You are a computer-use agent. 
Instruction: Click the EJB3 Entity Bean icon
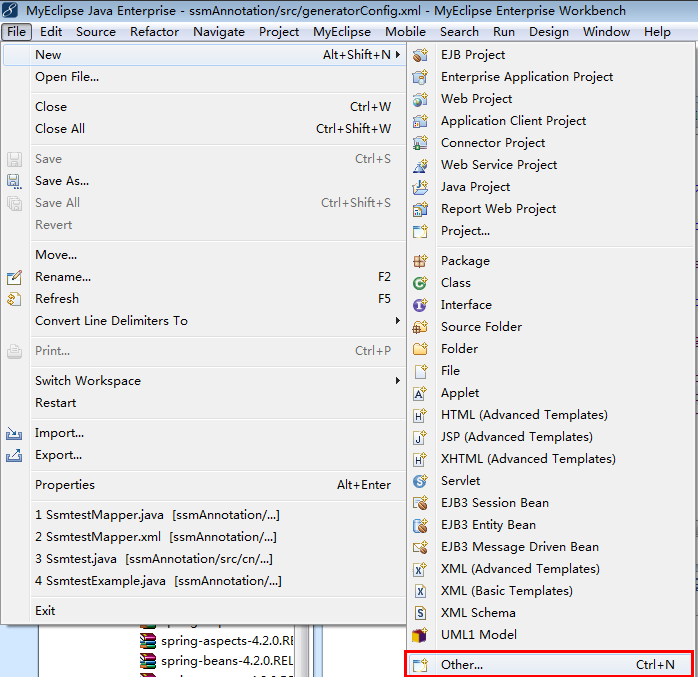point(420,525)
